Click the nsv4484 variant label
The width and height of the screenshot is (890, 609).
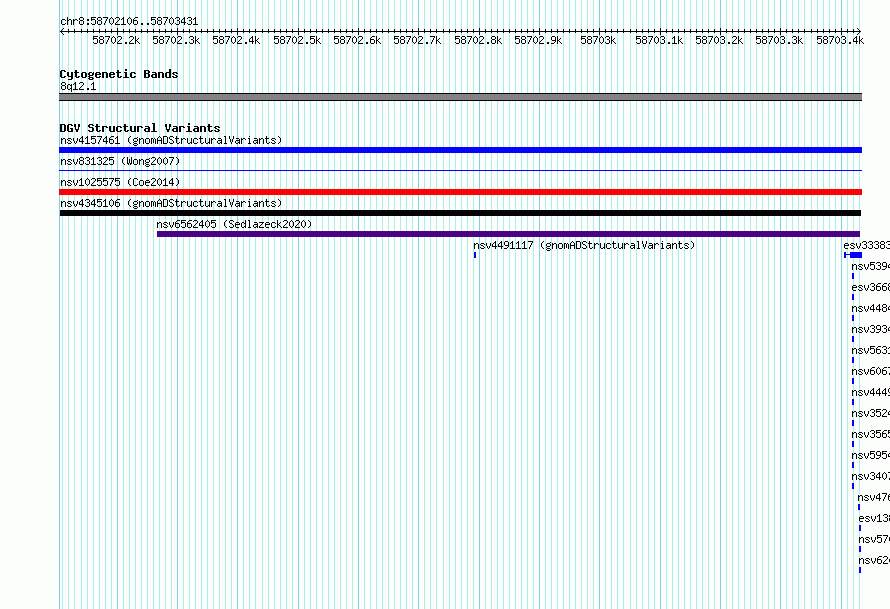pos(870,308)
